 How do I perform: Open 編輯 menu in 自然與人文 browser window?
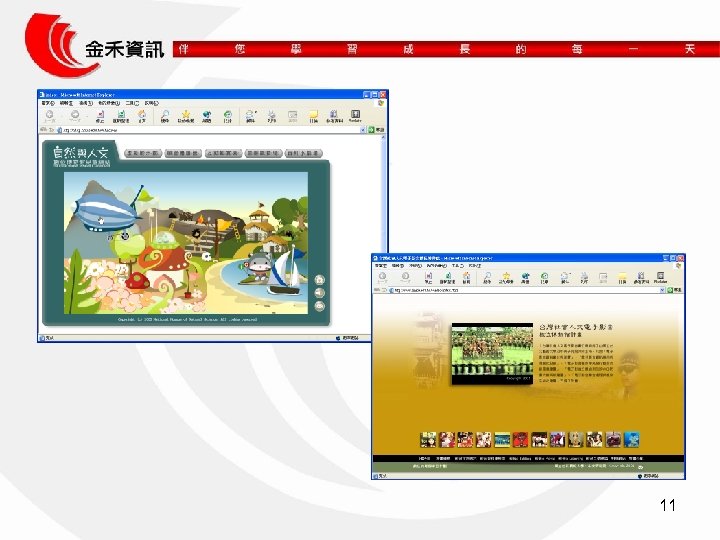coord(67,103)
